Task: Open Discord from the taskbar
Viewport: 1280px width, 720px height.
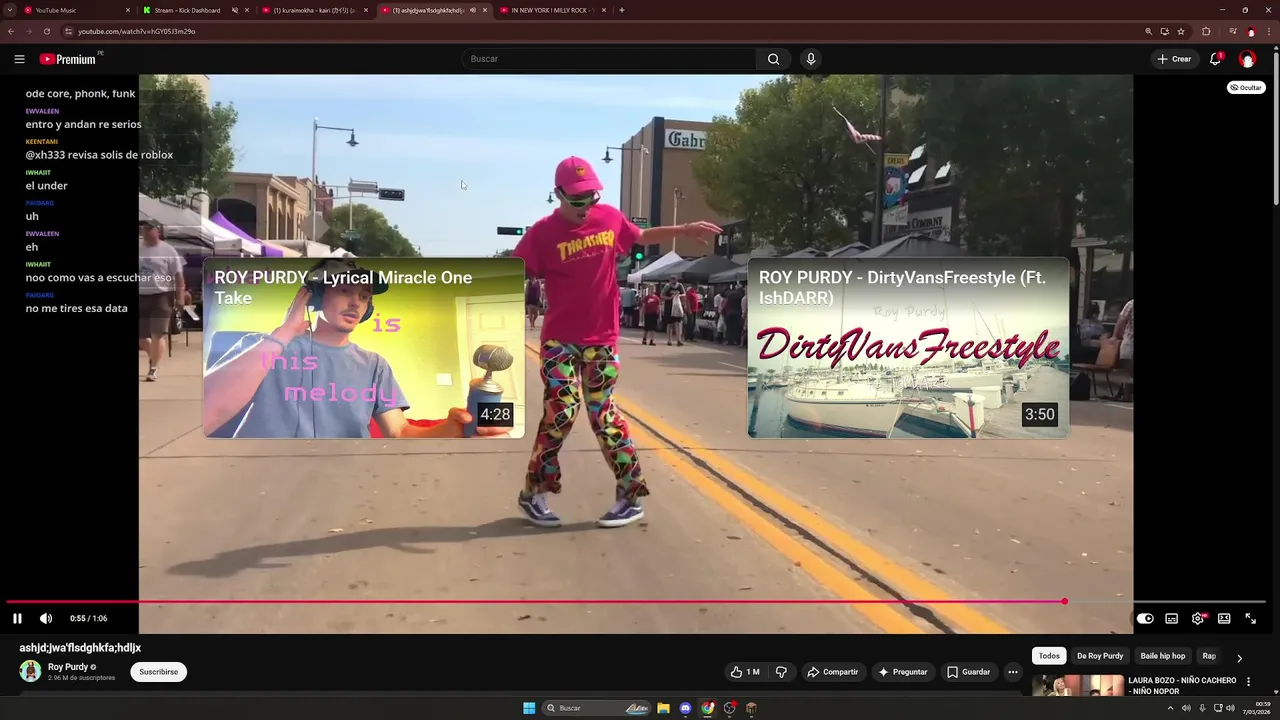Action: point(685,708)
